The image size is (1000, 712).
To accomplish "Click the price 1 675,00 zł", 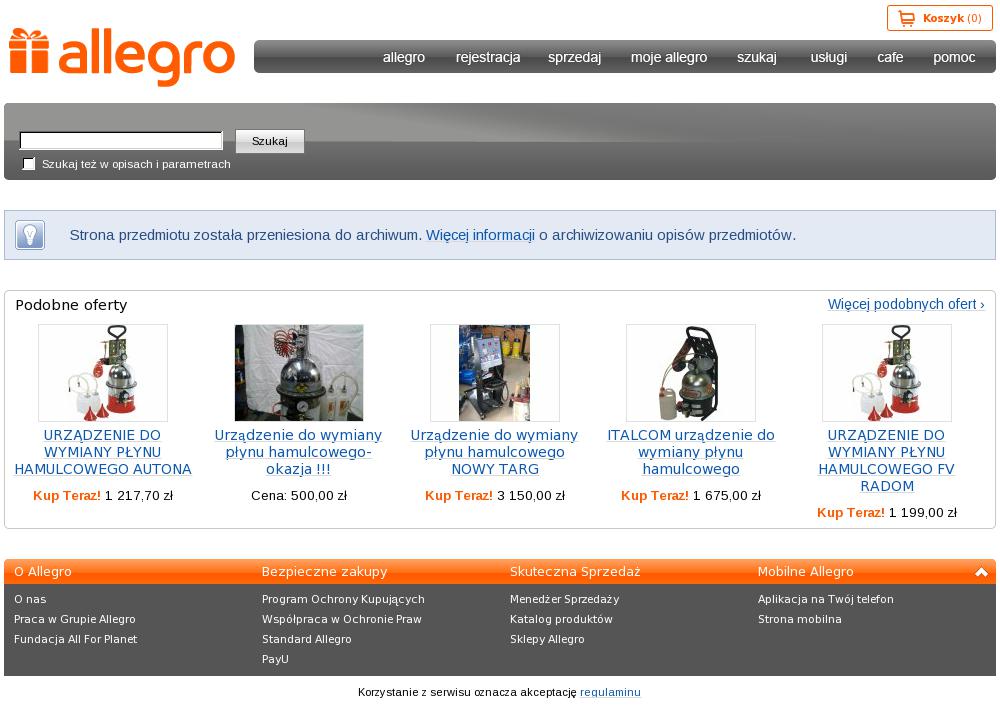I will click(727, 496).
